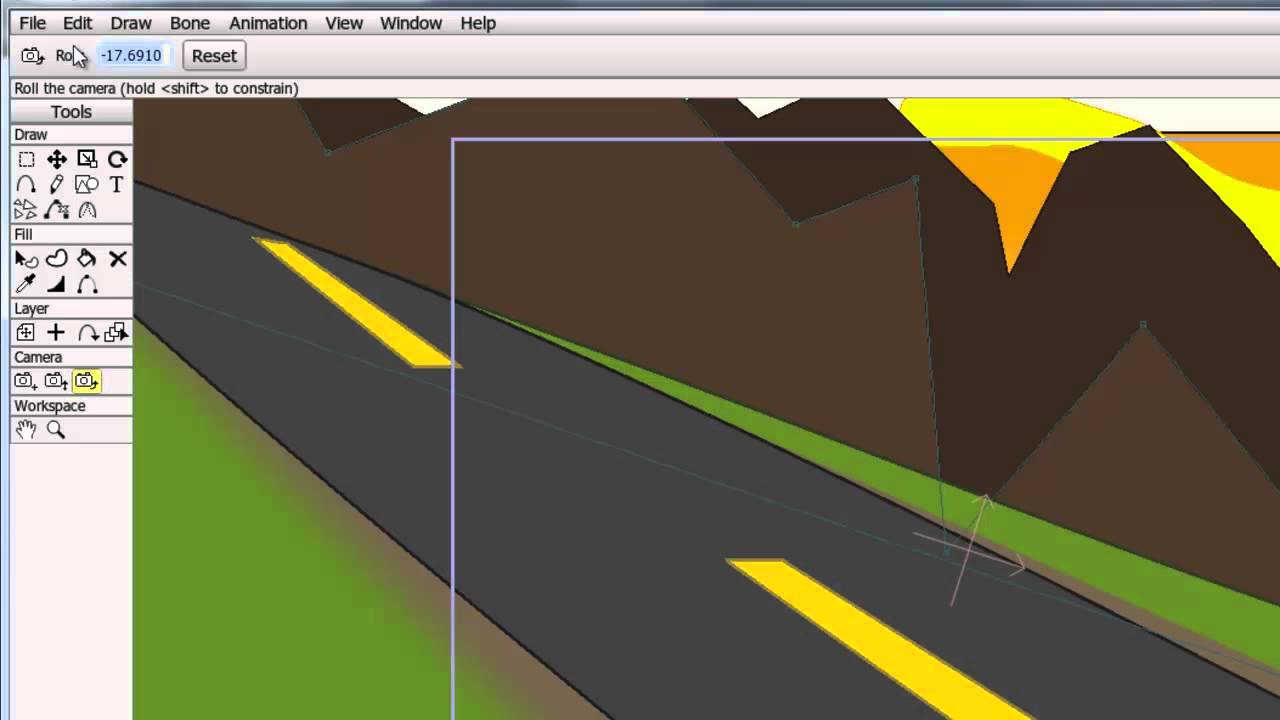
Task: Open the Help menu
Action: (x=478, y=23)
